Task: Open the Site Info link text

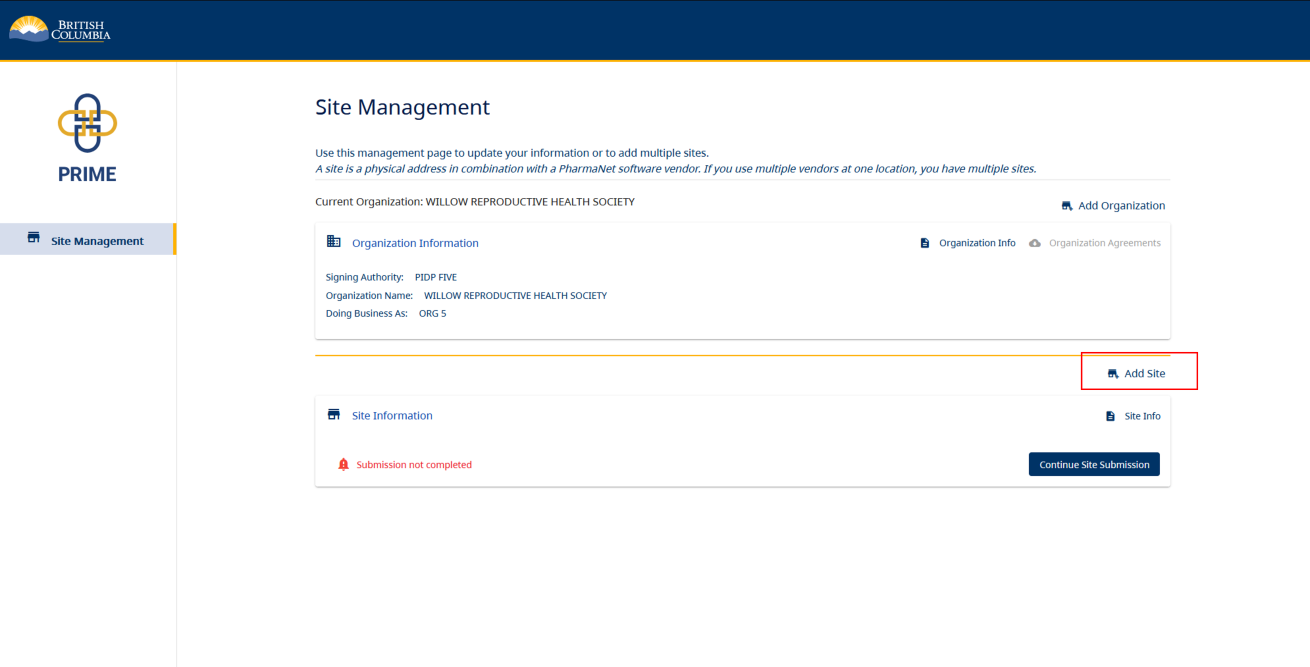Action: (x=1142, y=416)
